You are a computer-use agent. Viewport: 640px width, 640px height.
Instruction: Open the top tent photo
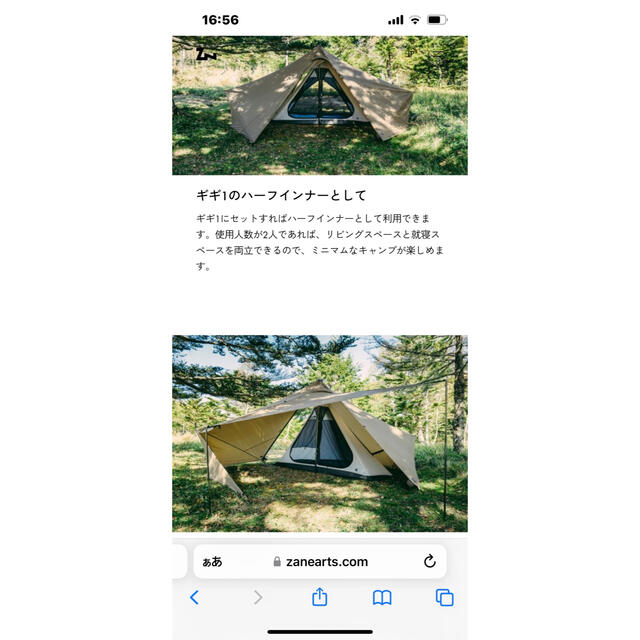pyautogui.click(x=320, y=105)
